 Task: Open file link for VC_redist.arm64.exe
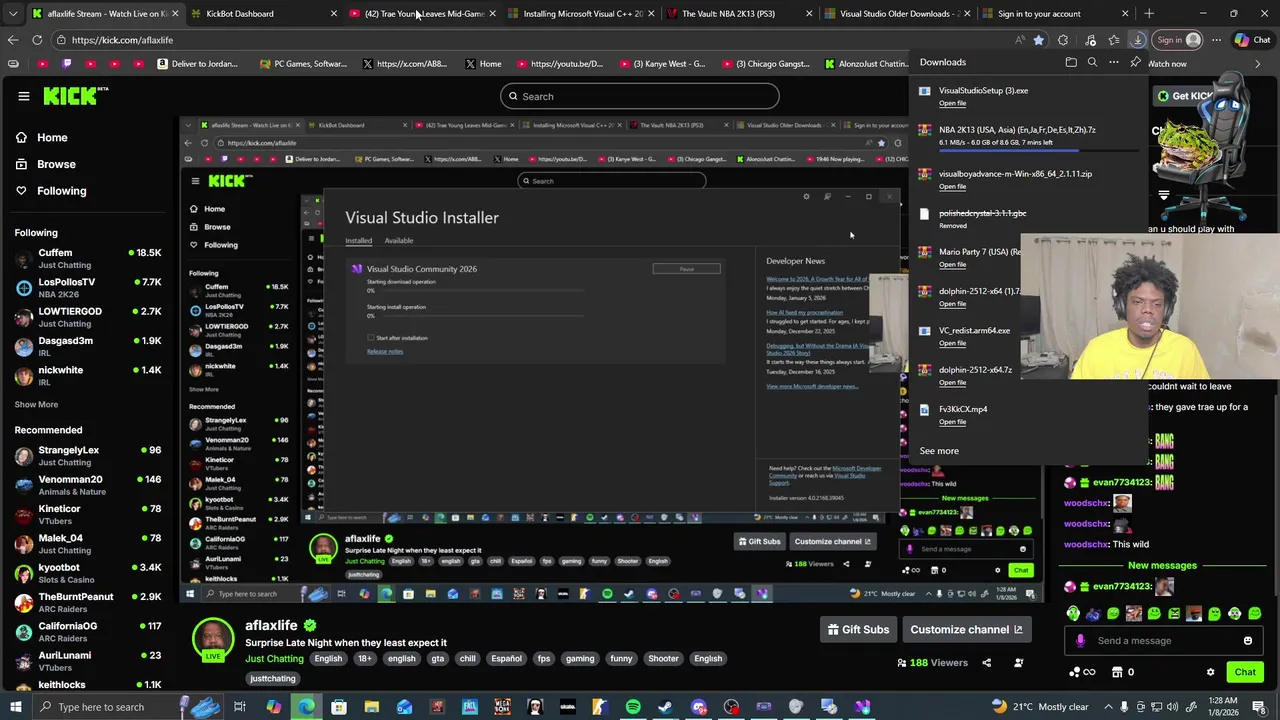click(x=952, y=343)
